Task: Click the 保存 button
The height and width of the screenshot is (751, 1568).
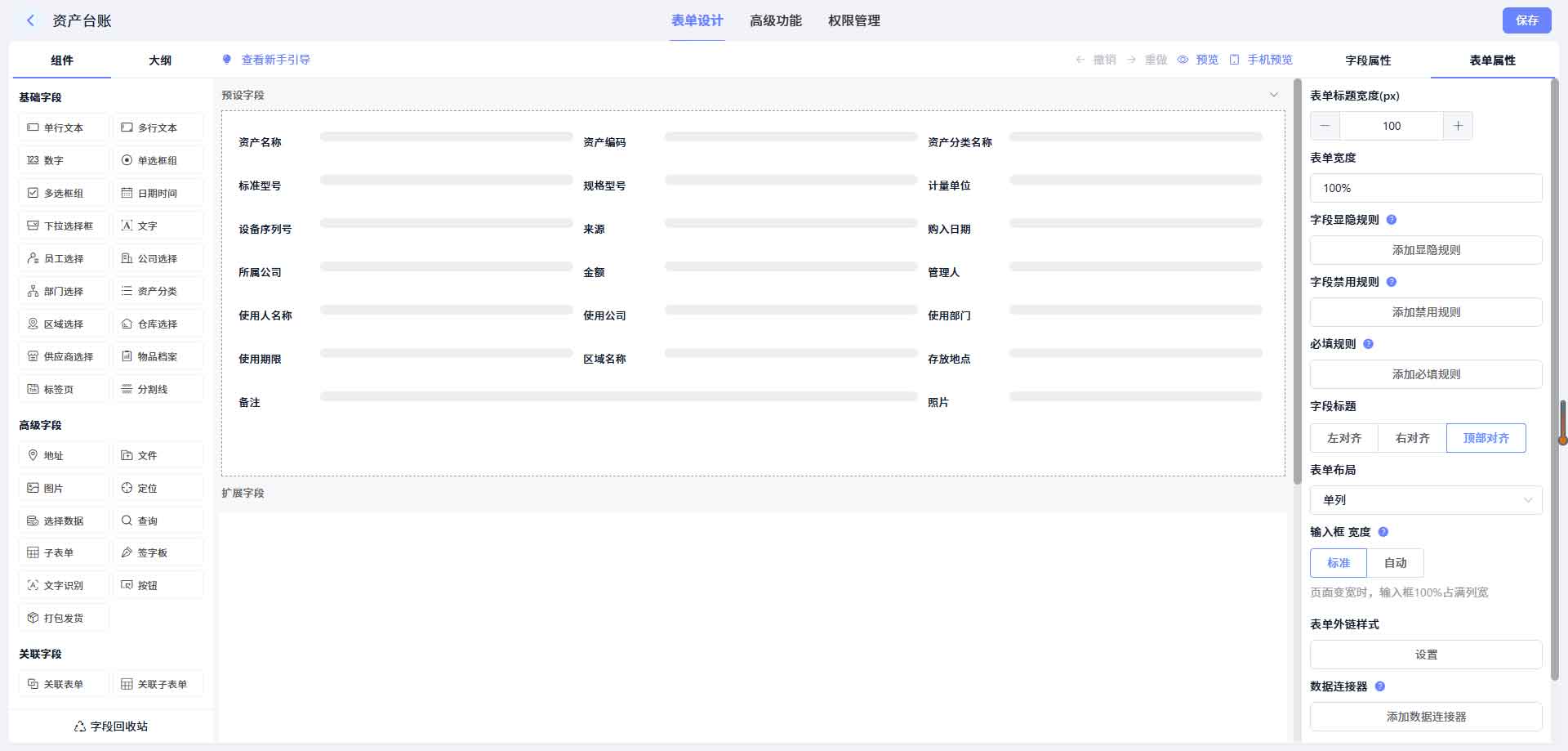Action: coord(1526,20)
